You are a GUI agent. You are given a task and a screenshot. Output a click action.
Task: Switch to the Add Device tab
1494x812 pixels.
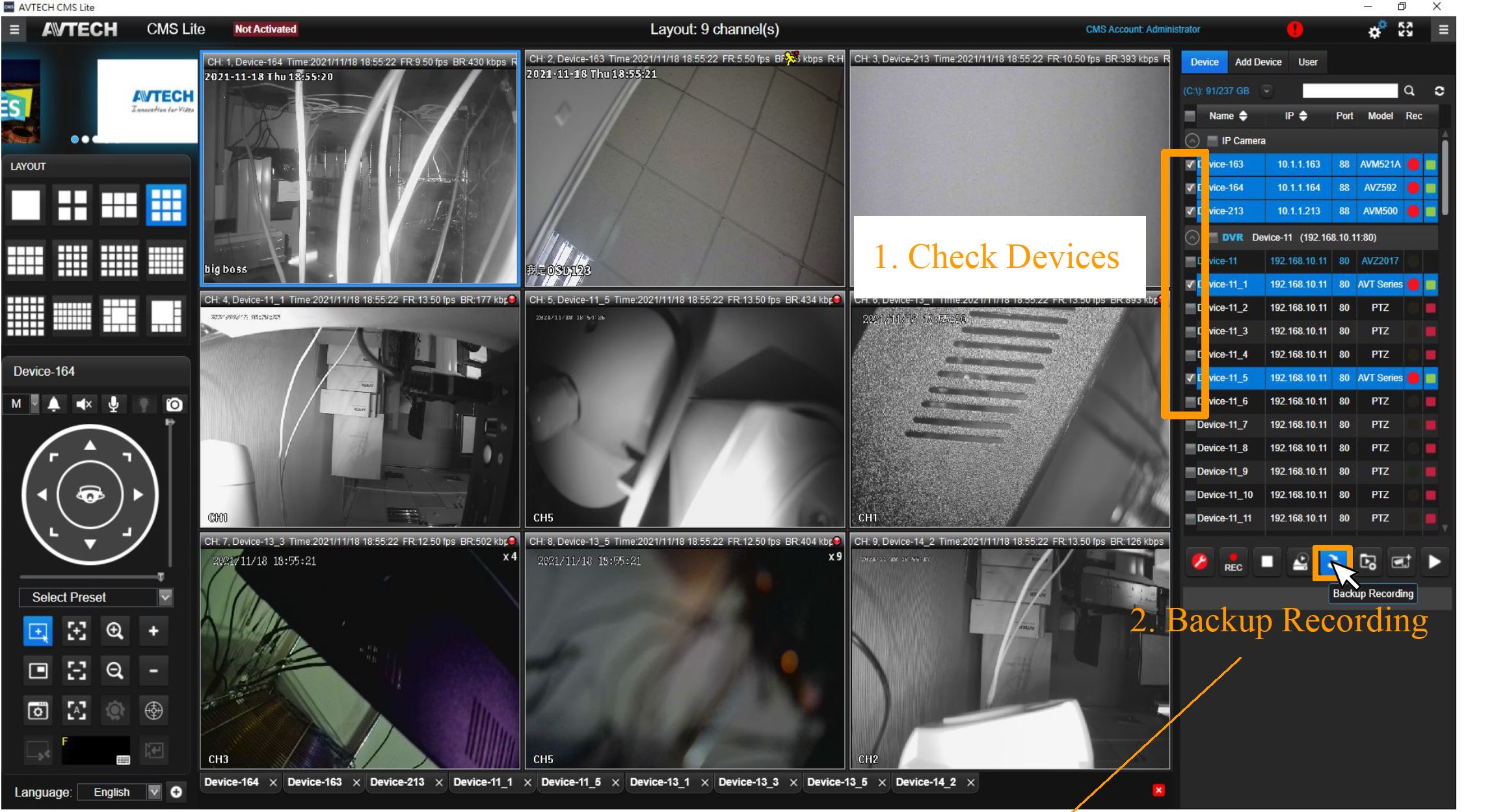point(1257,62)
